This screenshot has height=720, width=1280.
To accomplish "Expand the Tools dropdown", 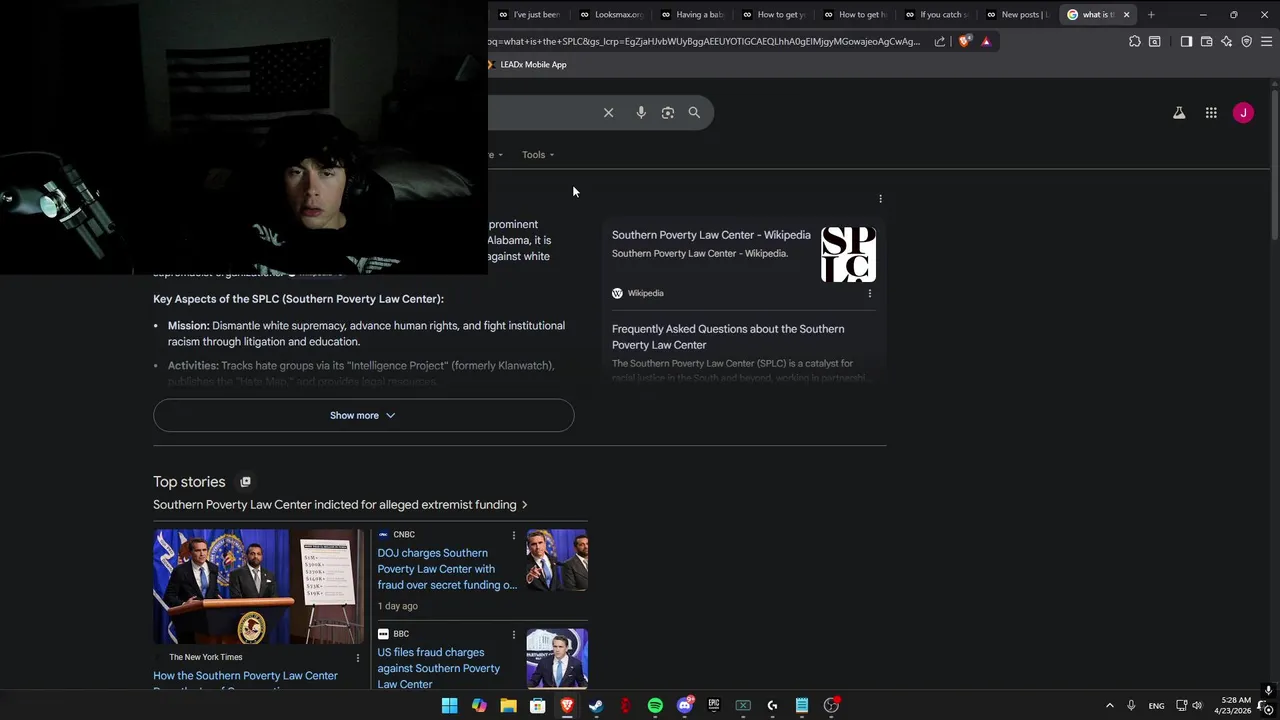I will coord(538,155).
